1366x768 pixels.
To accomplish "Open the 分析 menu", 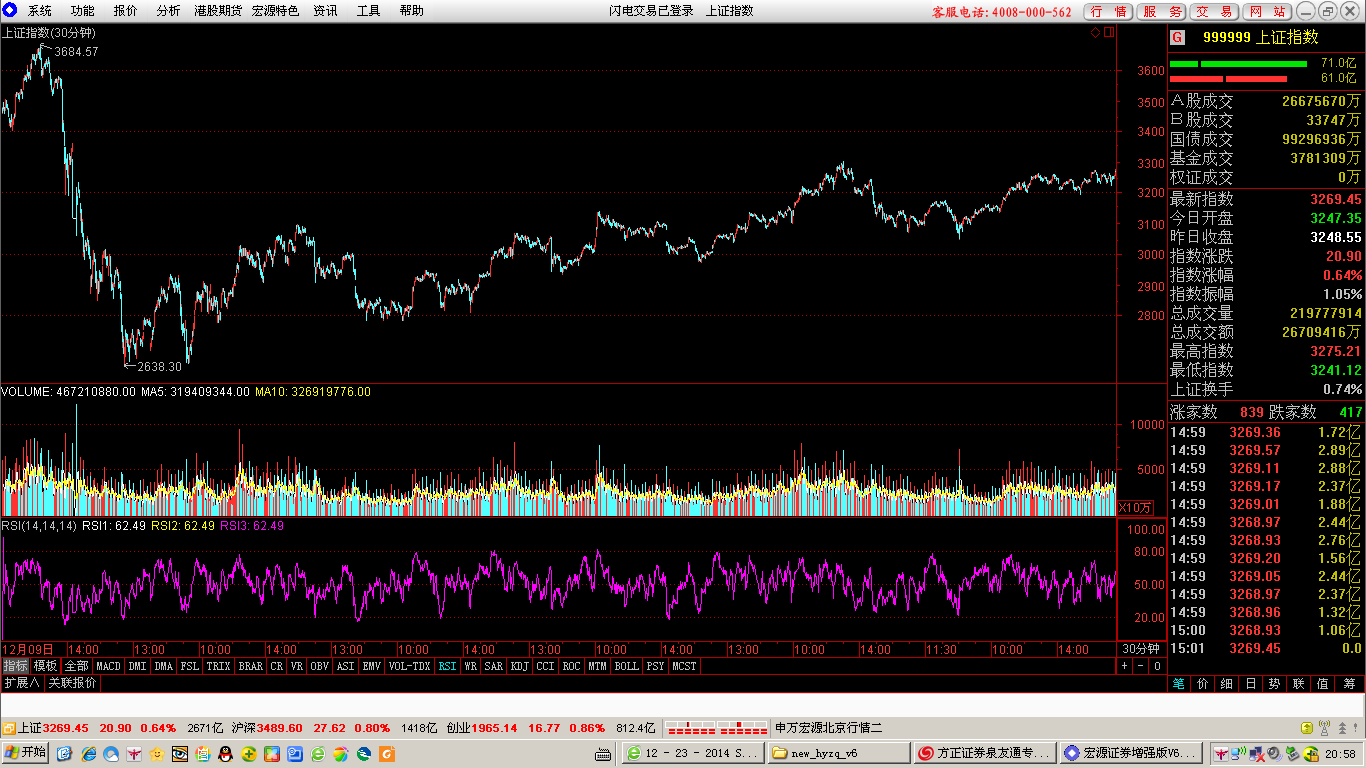I will click(169, 11).
